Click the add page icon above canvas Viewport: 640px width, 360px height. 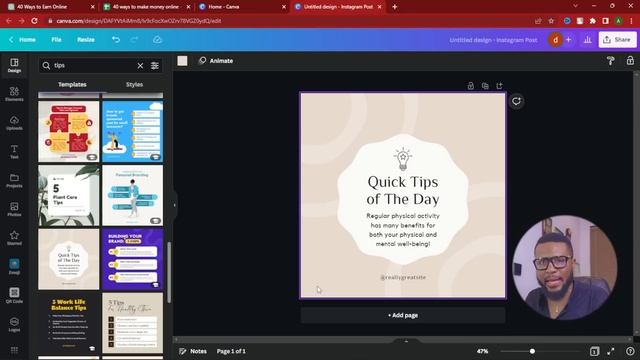click(x=499, y=86)
